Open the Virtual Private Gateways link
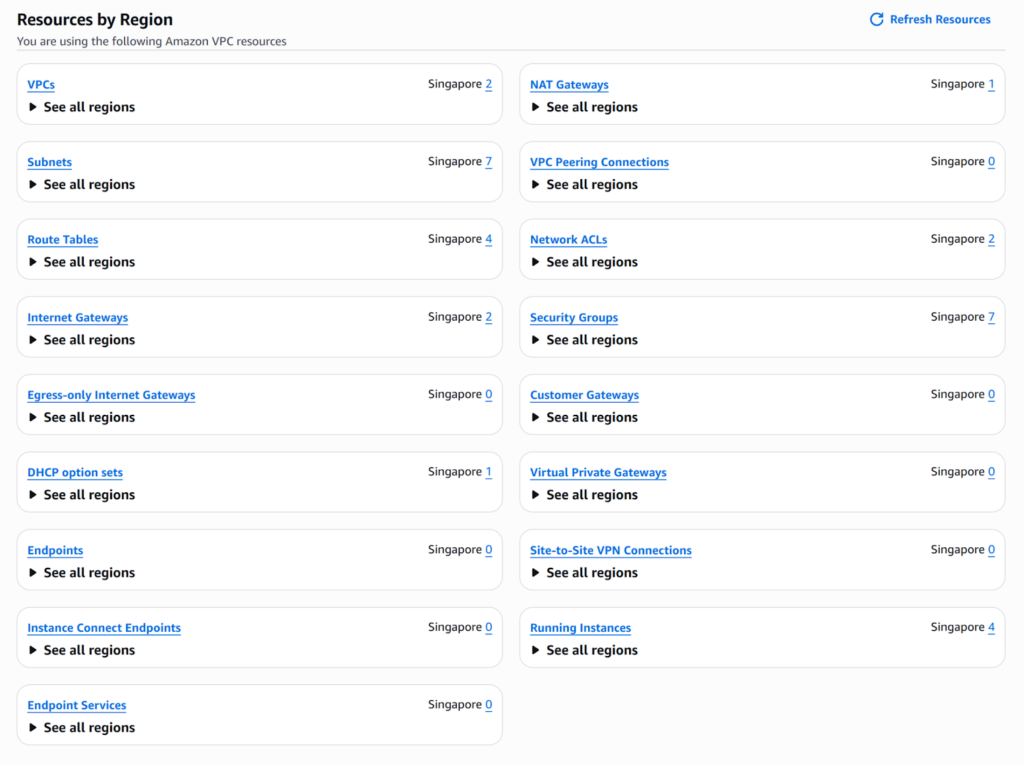 [x=598, y=473]
